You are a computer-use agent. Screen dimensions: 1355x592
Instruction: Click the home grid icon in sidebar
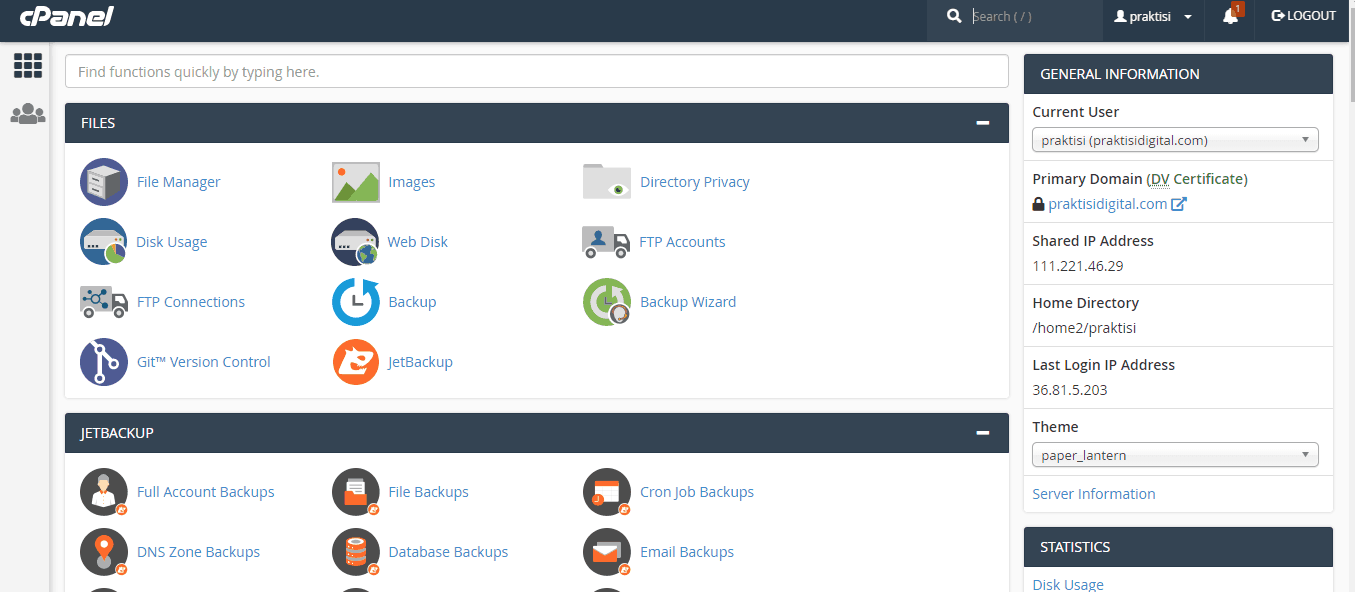28,66
